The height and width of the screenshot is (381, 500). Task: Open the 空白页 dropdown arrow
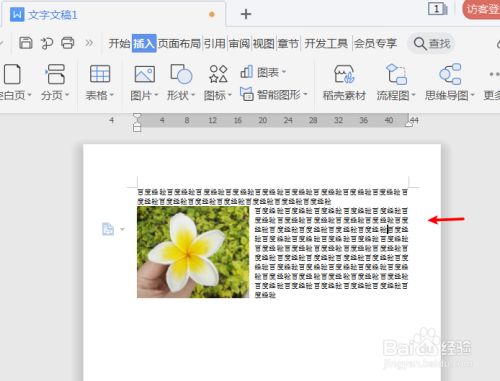click(x=29, y=95)
